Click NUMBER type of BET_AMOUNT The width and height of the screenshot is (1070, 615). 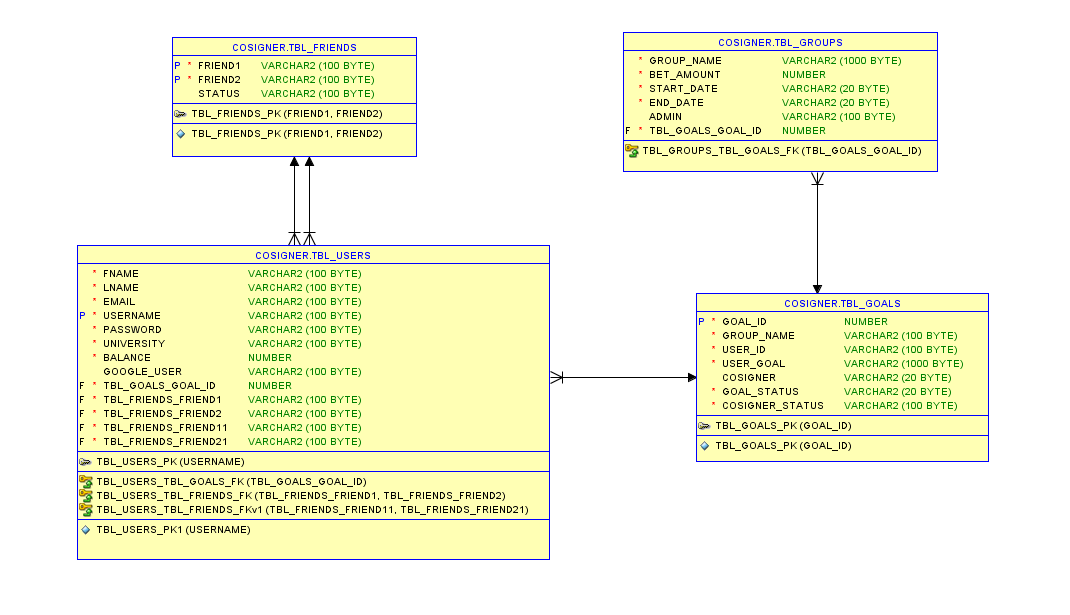tap(803, 74)
